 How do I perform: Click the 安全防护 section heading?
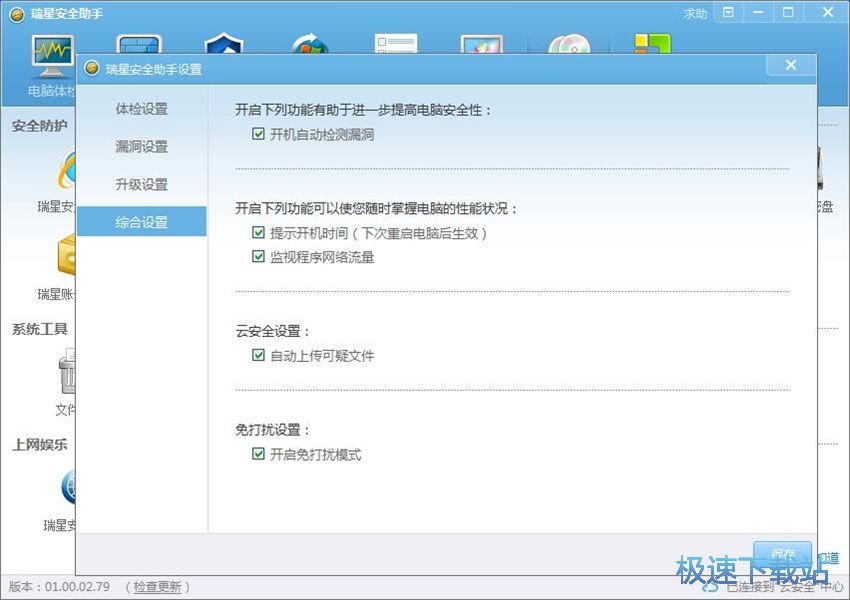pos(40,126)
